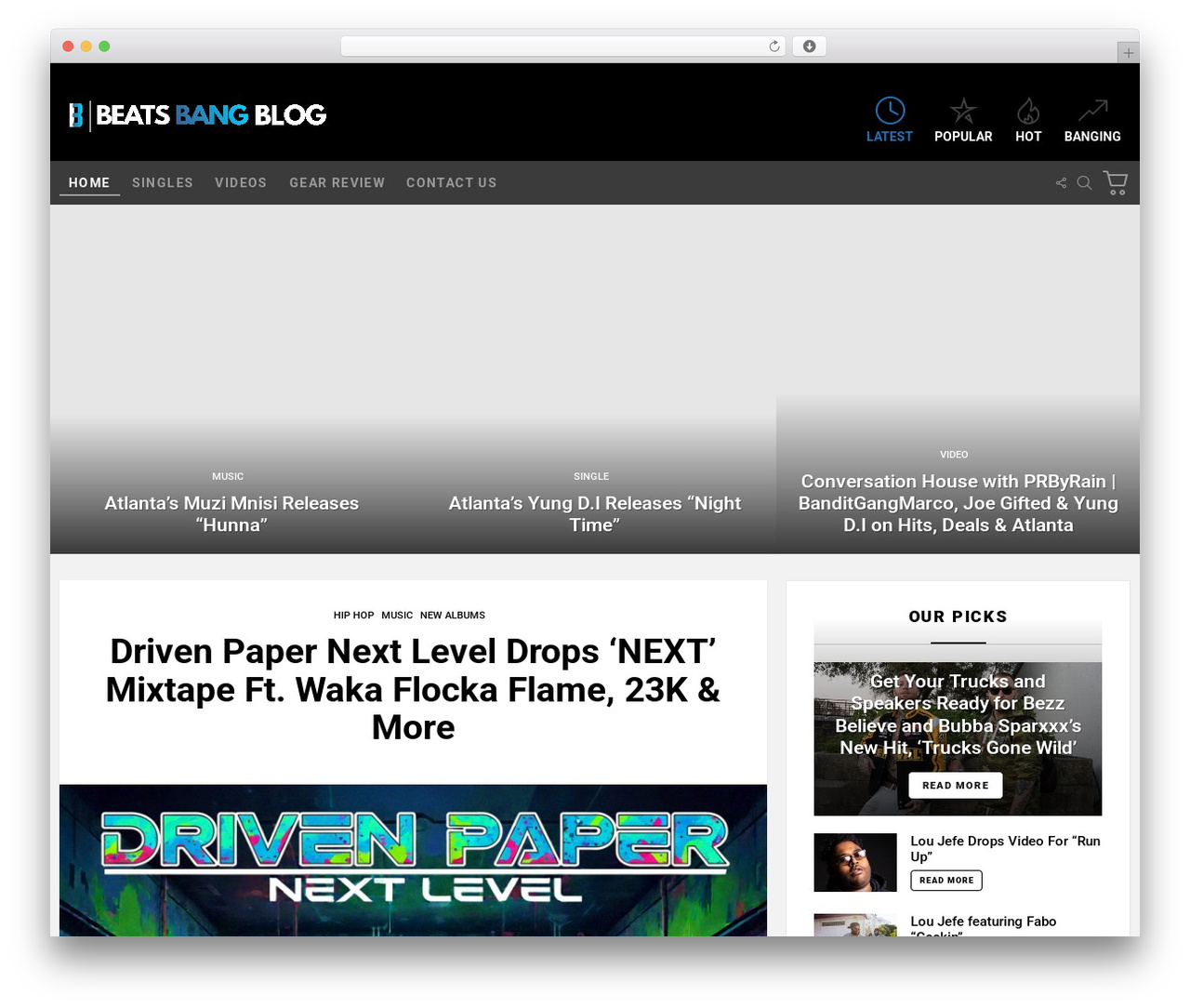1190x1008 pixels.
Task: Click the VIDEO category label
Action: click(954, 455)
